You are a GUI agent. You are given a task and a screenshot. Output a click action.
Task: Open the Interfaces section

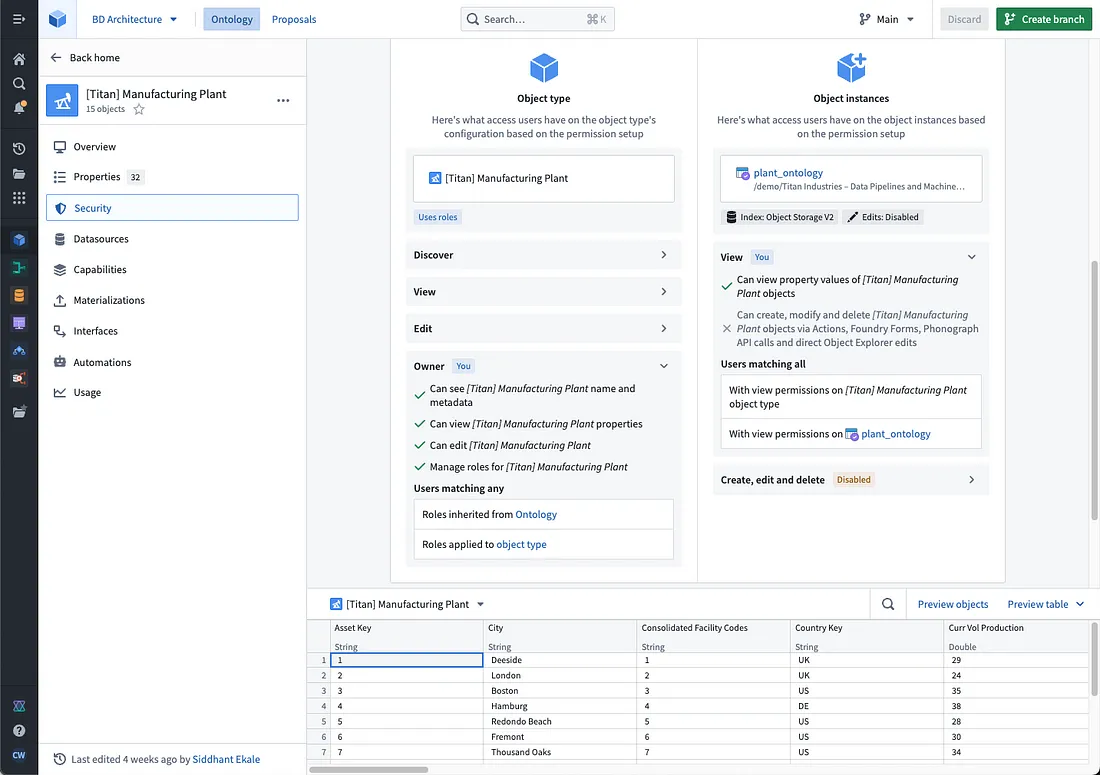click(172, 331)
